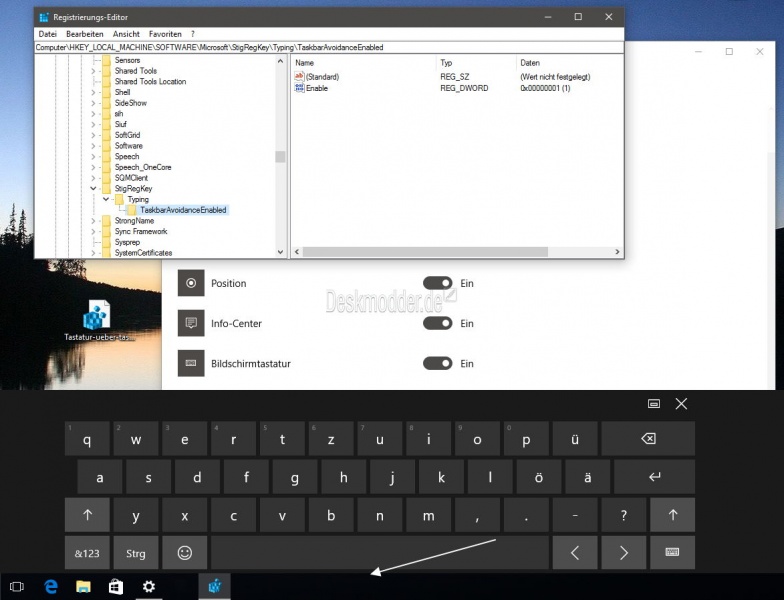Turn off the Info-Center switch

tap(437, 323)
